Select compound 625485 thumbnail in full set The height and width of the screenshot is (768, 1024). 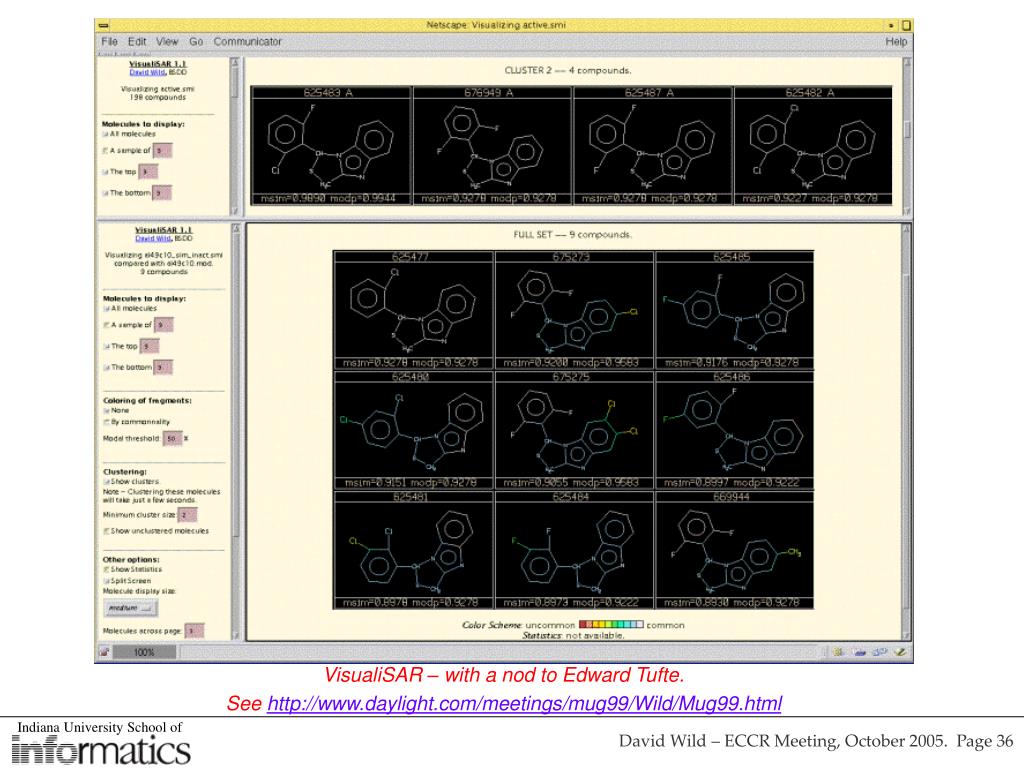point(735,310)
